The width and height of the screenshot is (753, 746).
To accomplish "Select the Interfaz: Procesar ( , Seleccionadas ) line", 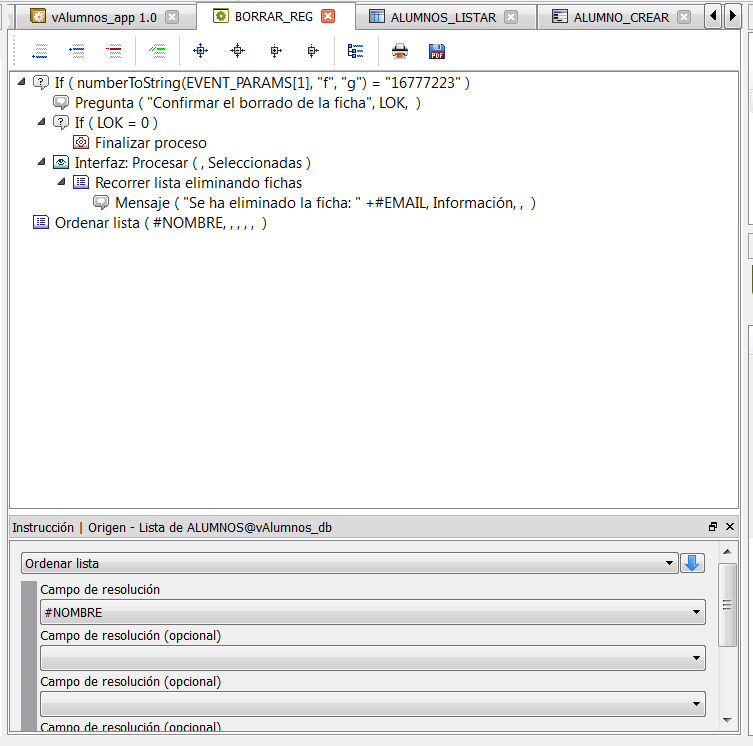I will tap(193, 163).
